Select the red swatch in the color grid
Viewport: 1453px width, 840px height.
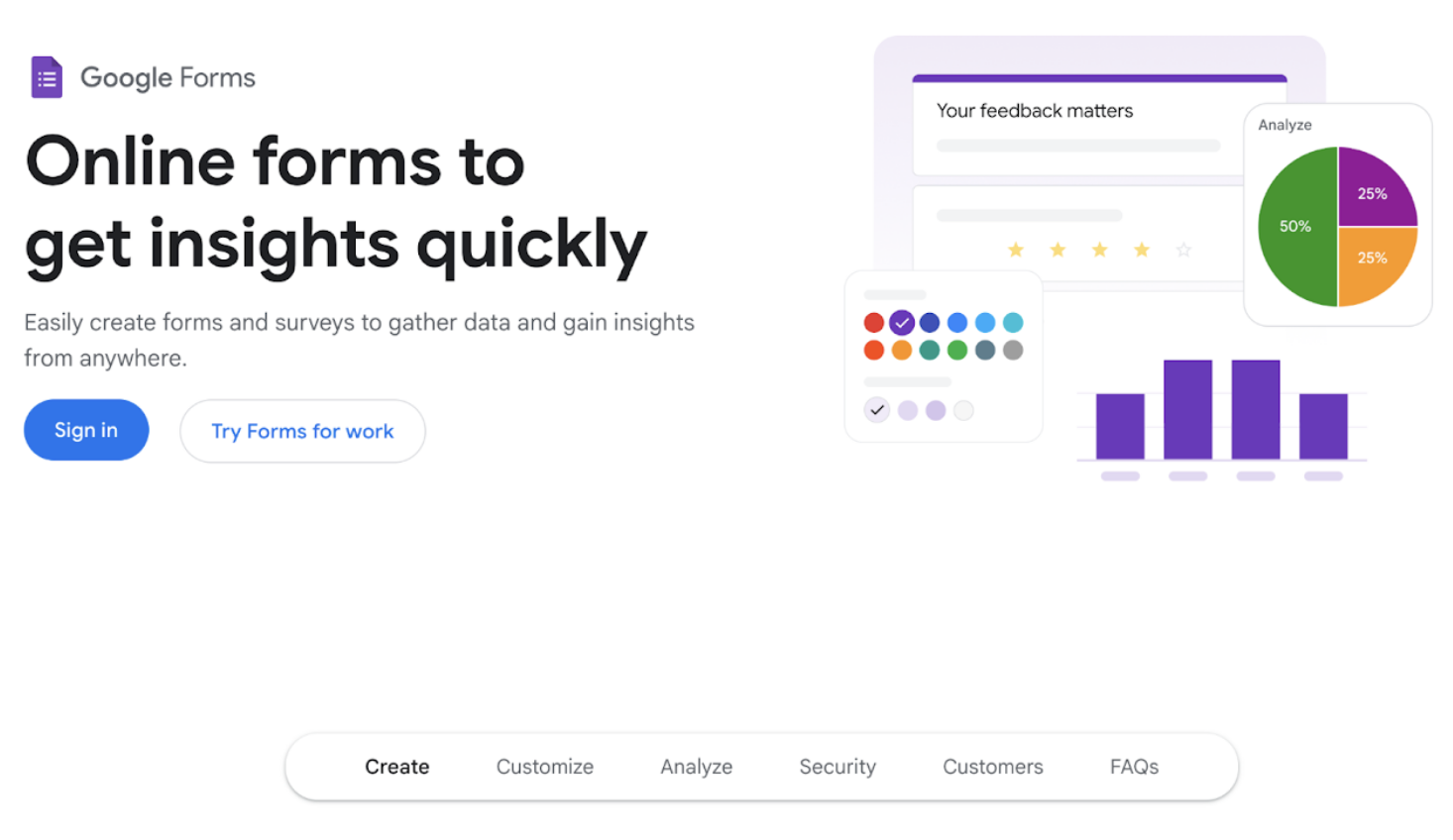point(873,321)
